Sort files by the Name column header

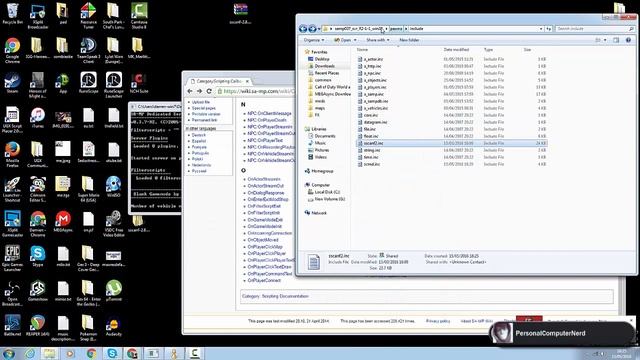point(362,49)
